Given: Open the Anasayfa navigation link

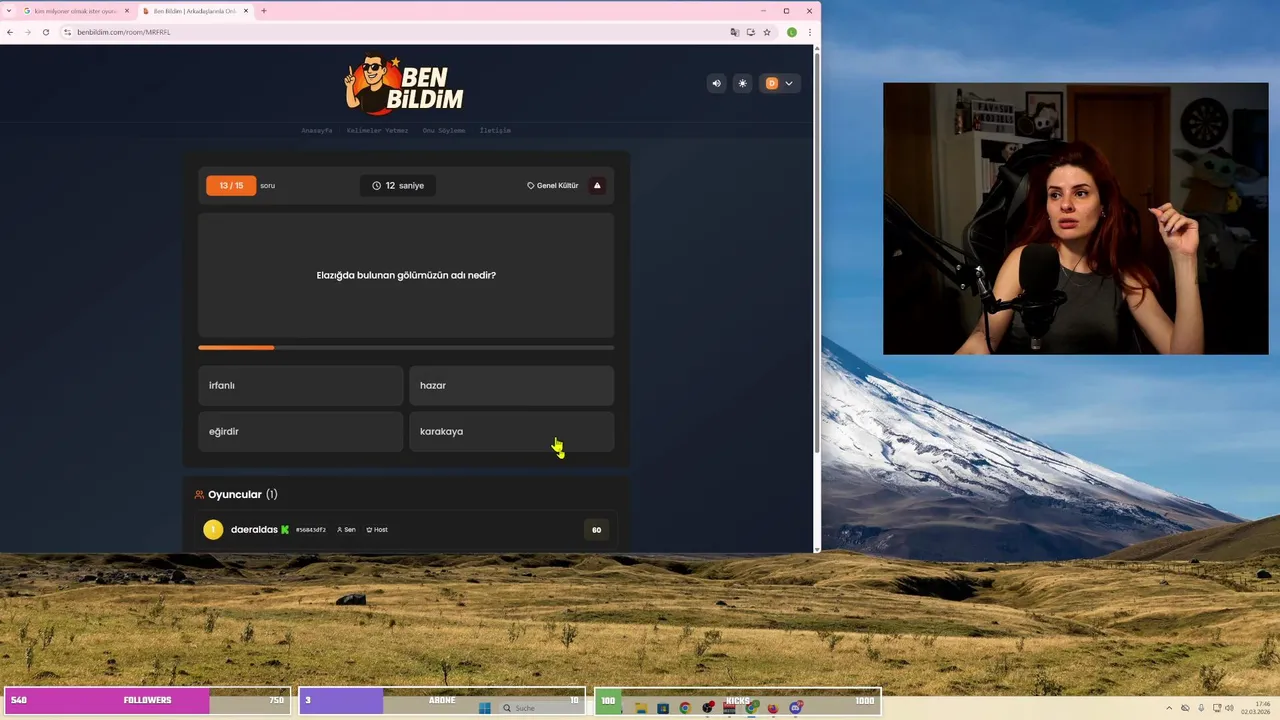Looking at the screenshot, I should tap(317, 131).
